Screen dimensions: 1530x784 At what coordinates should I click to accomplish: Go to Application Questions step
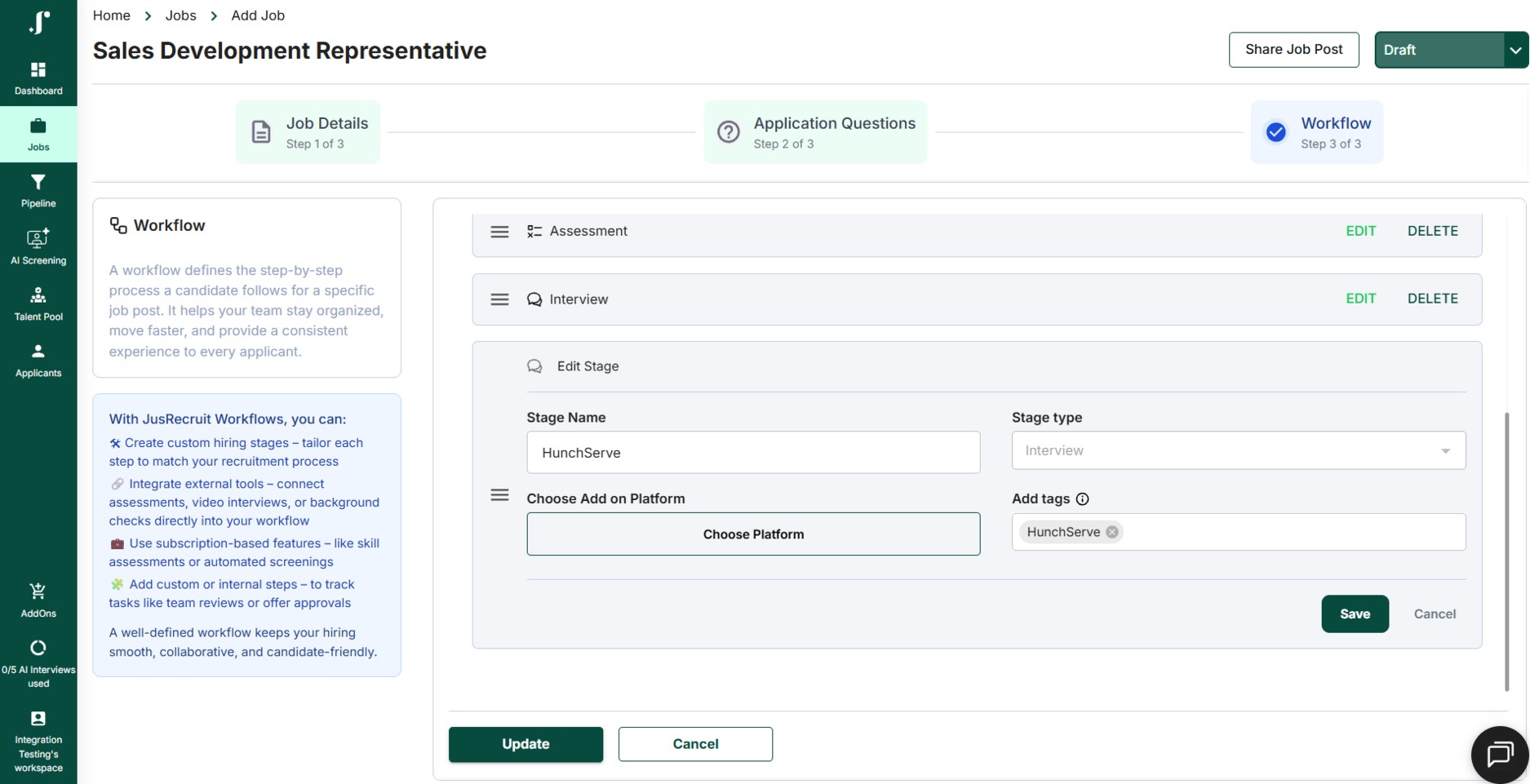815,132
